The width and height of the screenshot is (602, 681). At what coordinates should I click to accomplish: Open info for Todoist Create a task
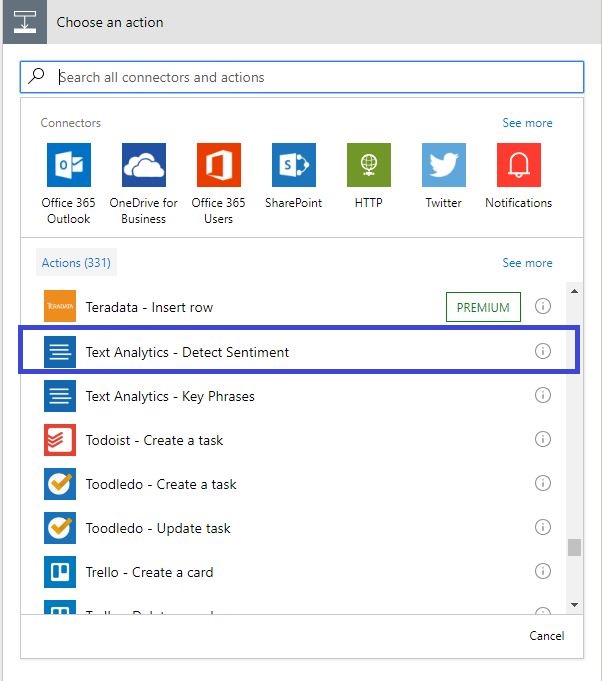542,439
